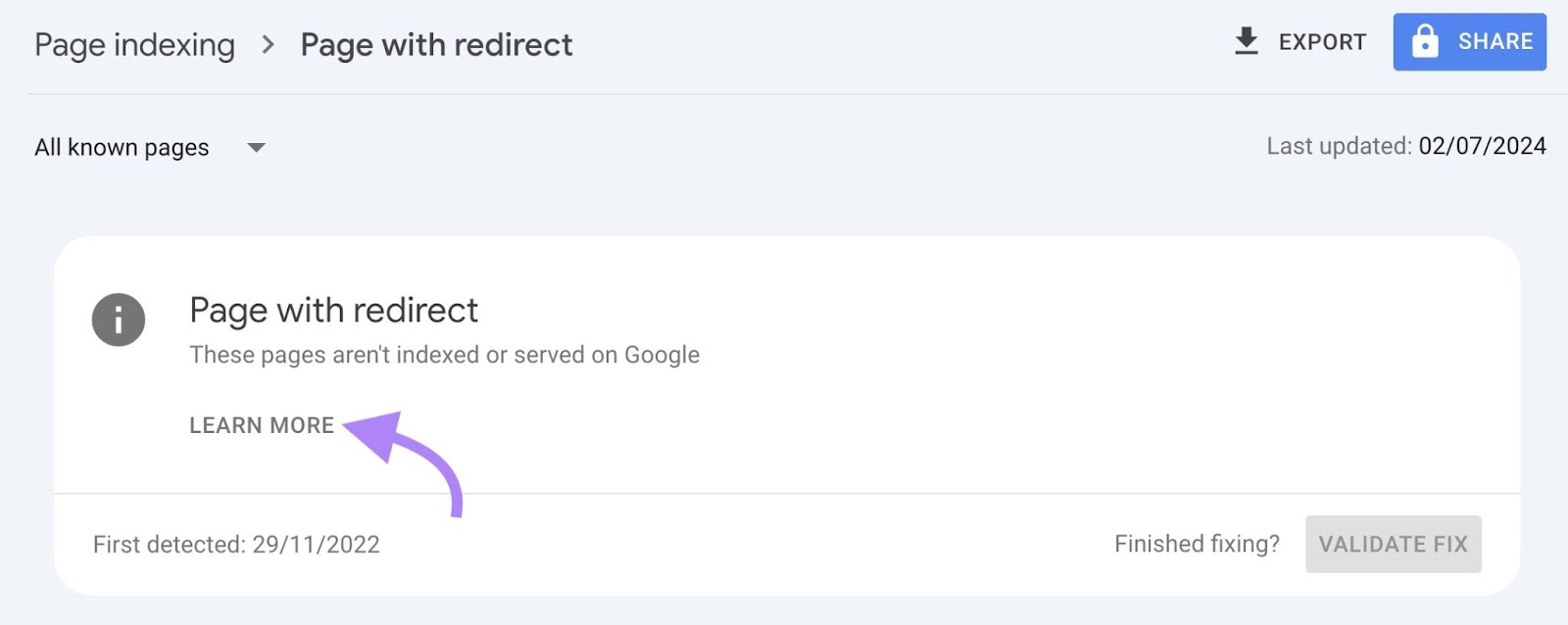Viewport: 1568px width, 625px height.
Task: Click the last updated date 02/07/2024
Action: coord(1482,145)
